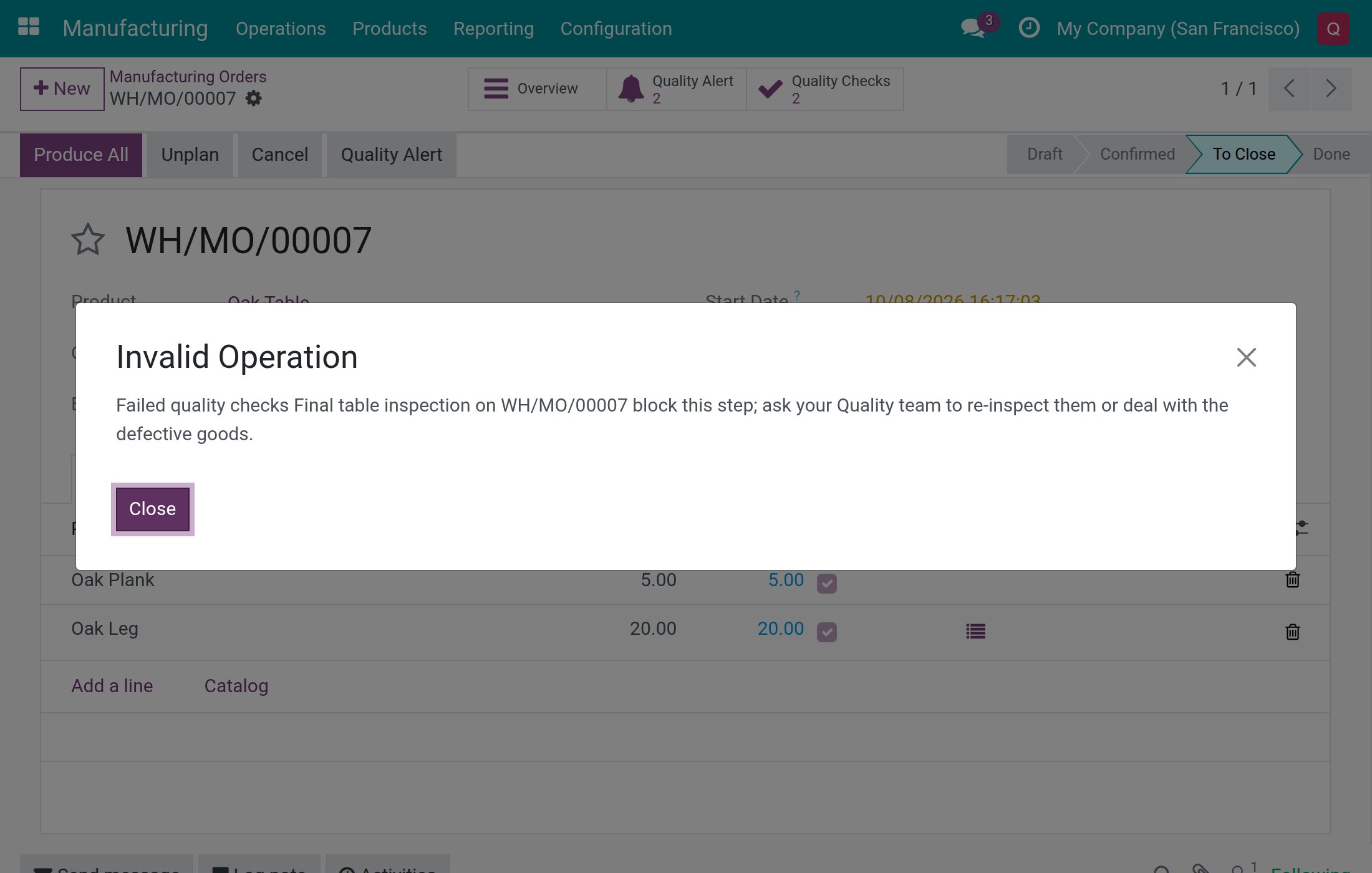Delete the Oak Plank component line
Screen dimensions: 1372x873
click(x=1293, y=580)
